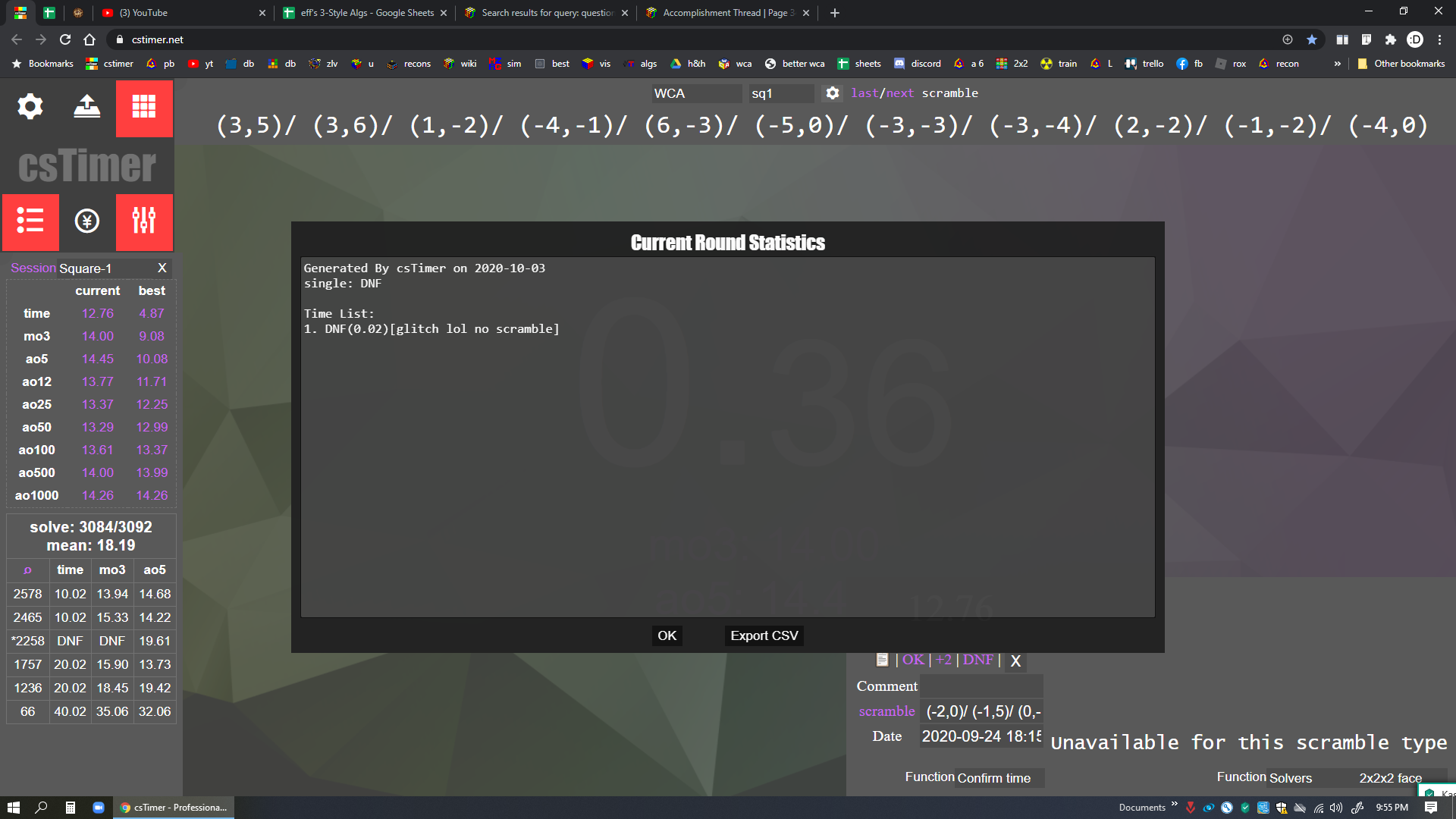
Task: Open csTimer settings gear icon
Action: pos(30,107)
